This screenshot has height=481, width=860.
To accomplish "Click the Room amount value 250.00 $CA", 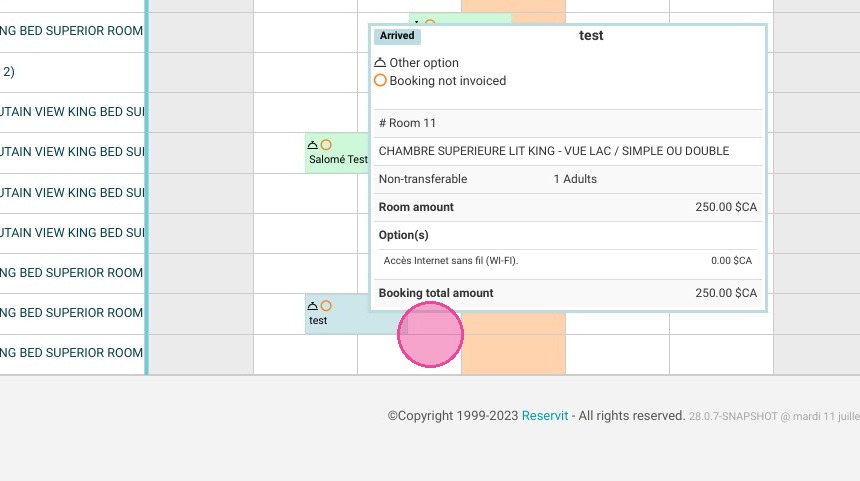I will pyautogui.click(x=726, y=207).
